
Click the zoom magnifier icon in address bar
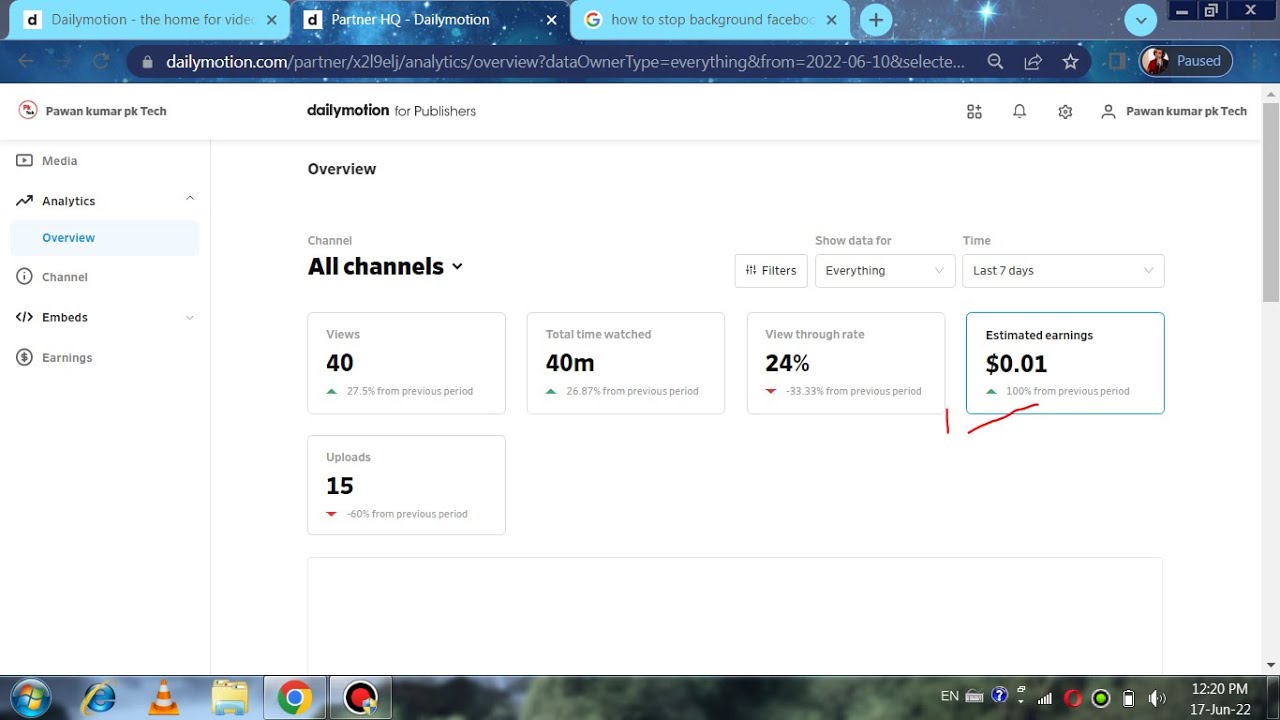[x=995, y=62]
